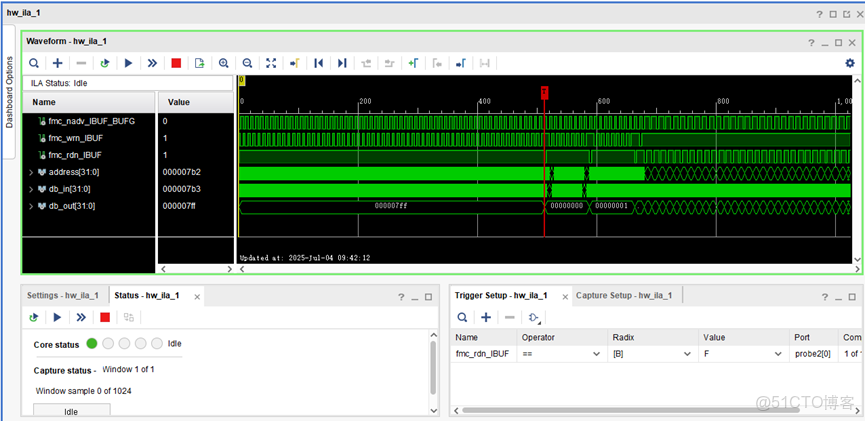This screenshot has height=421, width=865.
Task: Click the Trigger Setup panel help question mark
Action: click(x=824, y=297)
